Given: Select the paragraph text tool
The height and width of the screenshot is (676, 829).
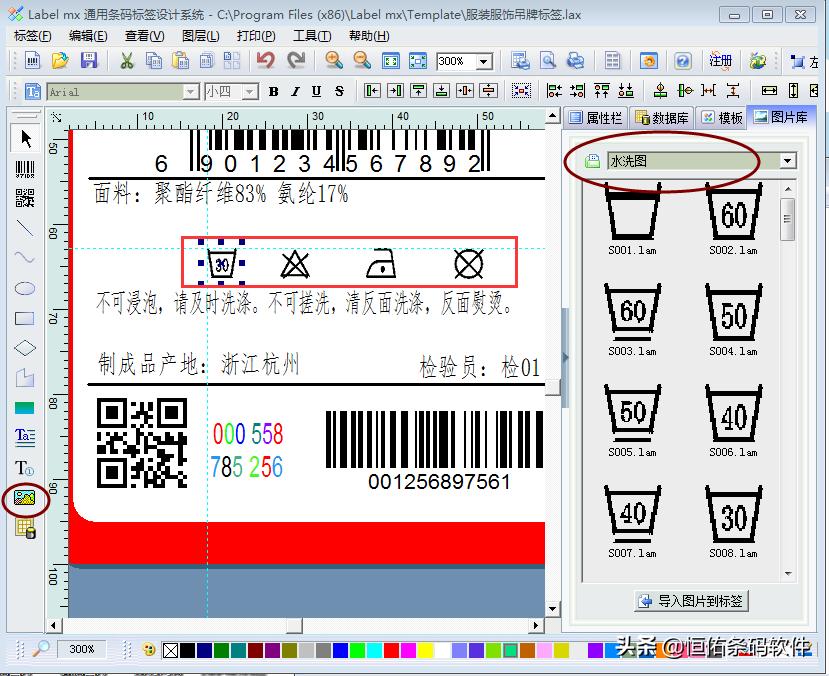Looking at the screenshot, I should (25, 436).
